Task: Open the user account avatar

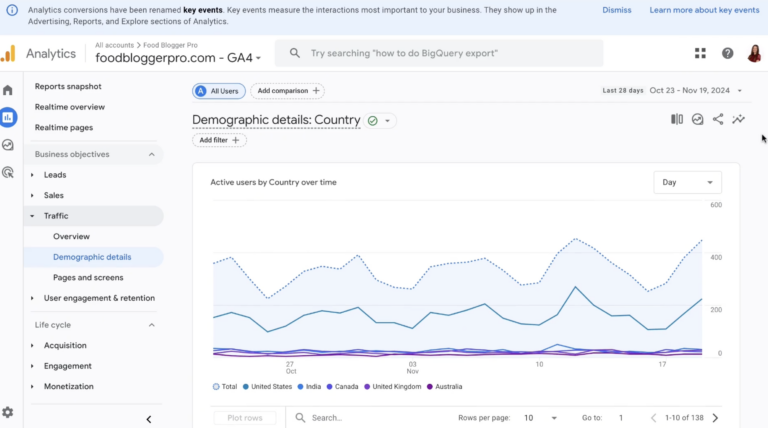Action: click(754, 53)
